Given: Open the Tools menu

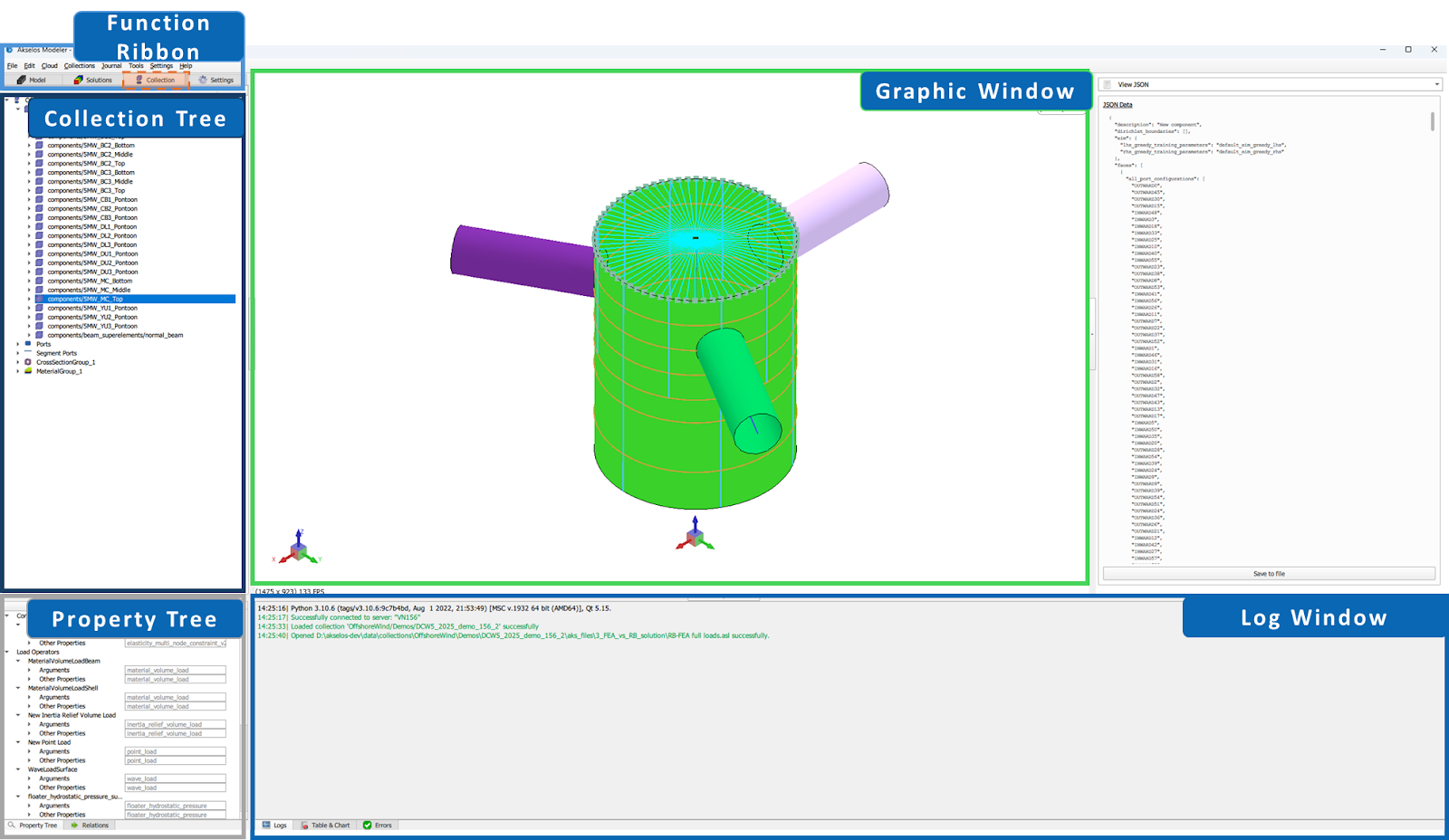Looking at the screenshot, I should tap(136, 65).
